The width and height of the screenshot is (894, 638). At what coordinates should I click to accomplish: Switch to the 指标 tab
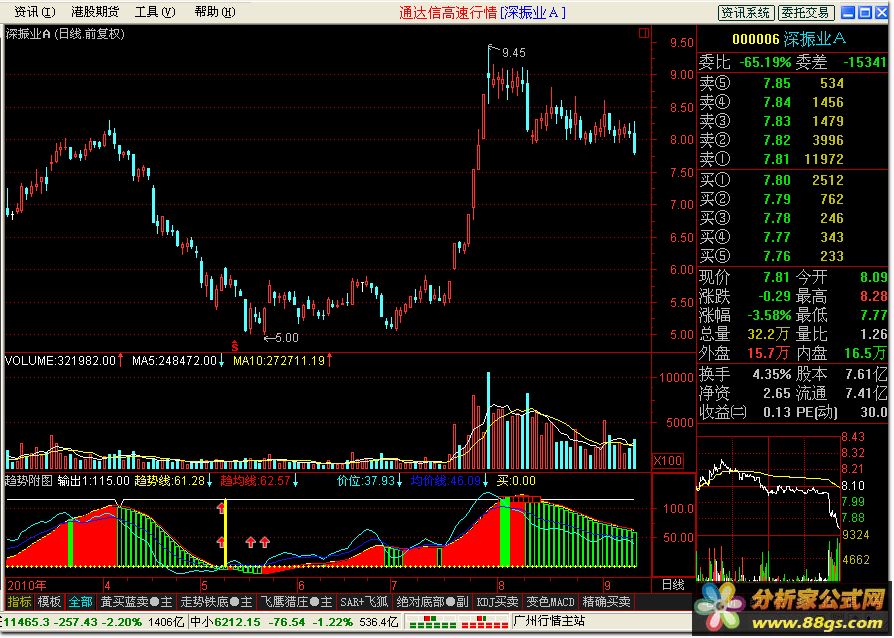pos(19,602)
